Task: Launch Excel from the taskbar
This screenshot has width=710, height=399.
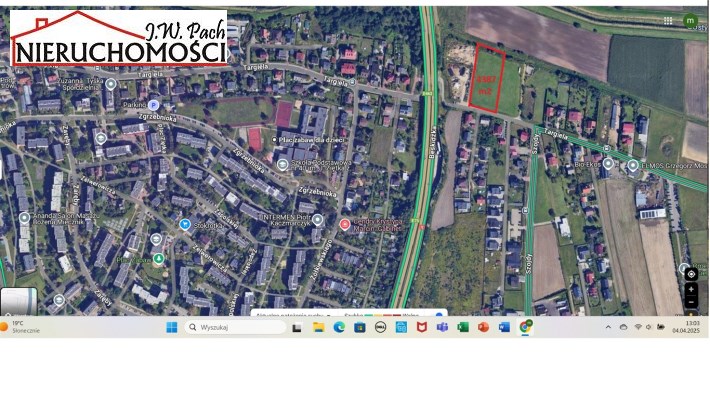Action: 463,327
